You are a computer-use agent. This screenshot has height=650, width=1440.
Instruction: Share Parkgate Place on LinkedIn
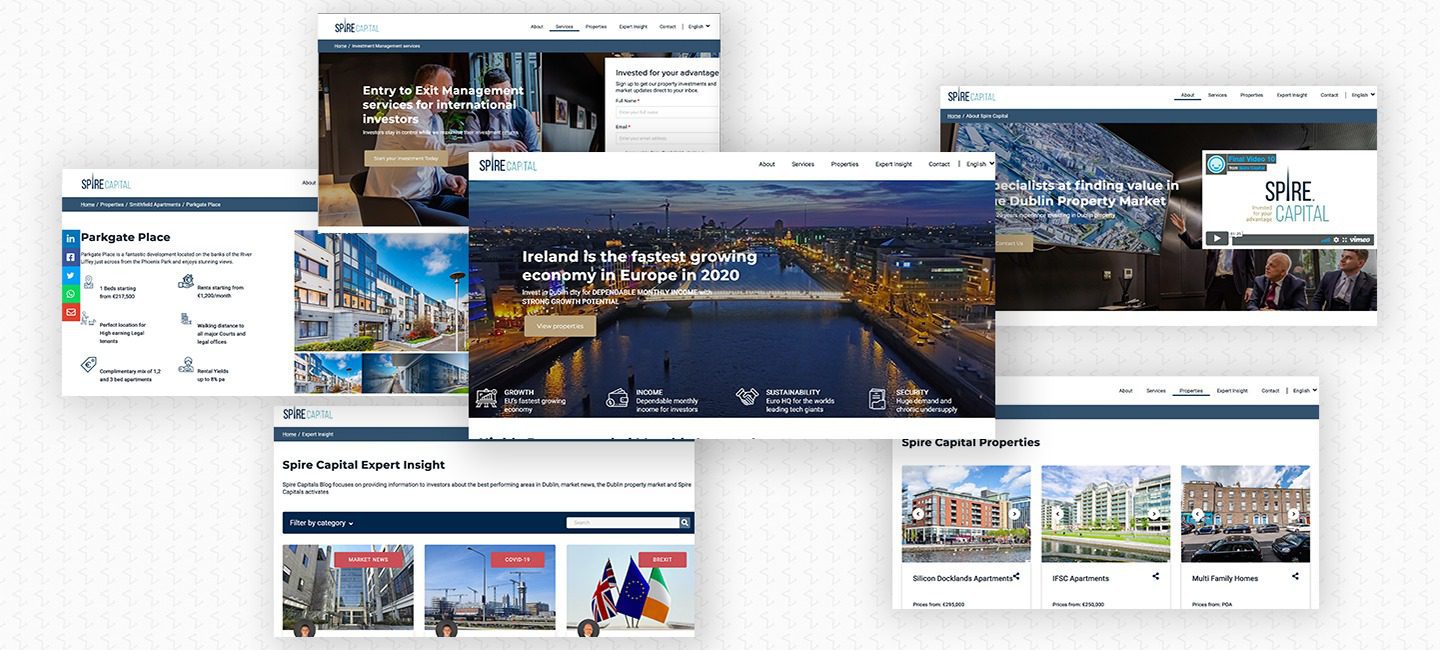71,238
